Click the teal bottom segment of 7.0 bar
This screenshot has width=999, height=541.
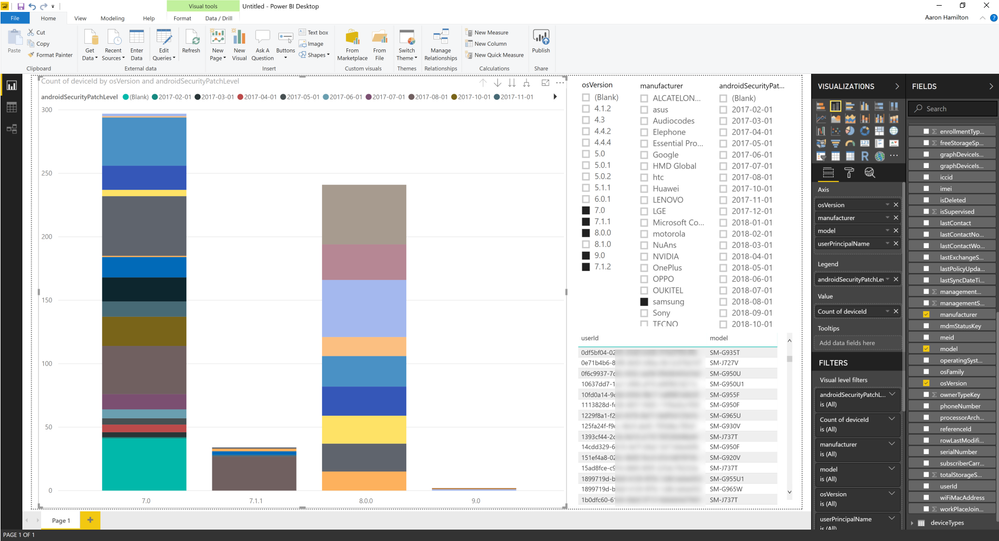click(144, 464)
